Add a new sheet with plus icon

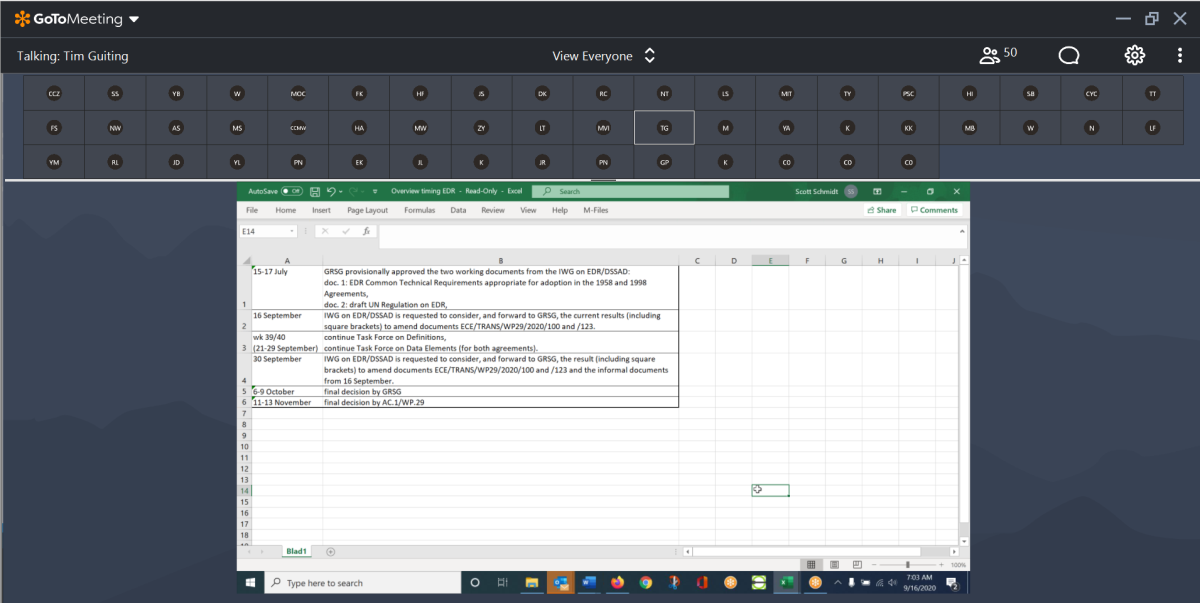(x=330, y=551)
